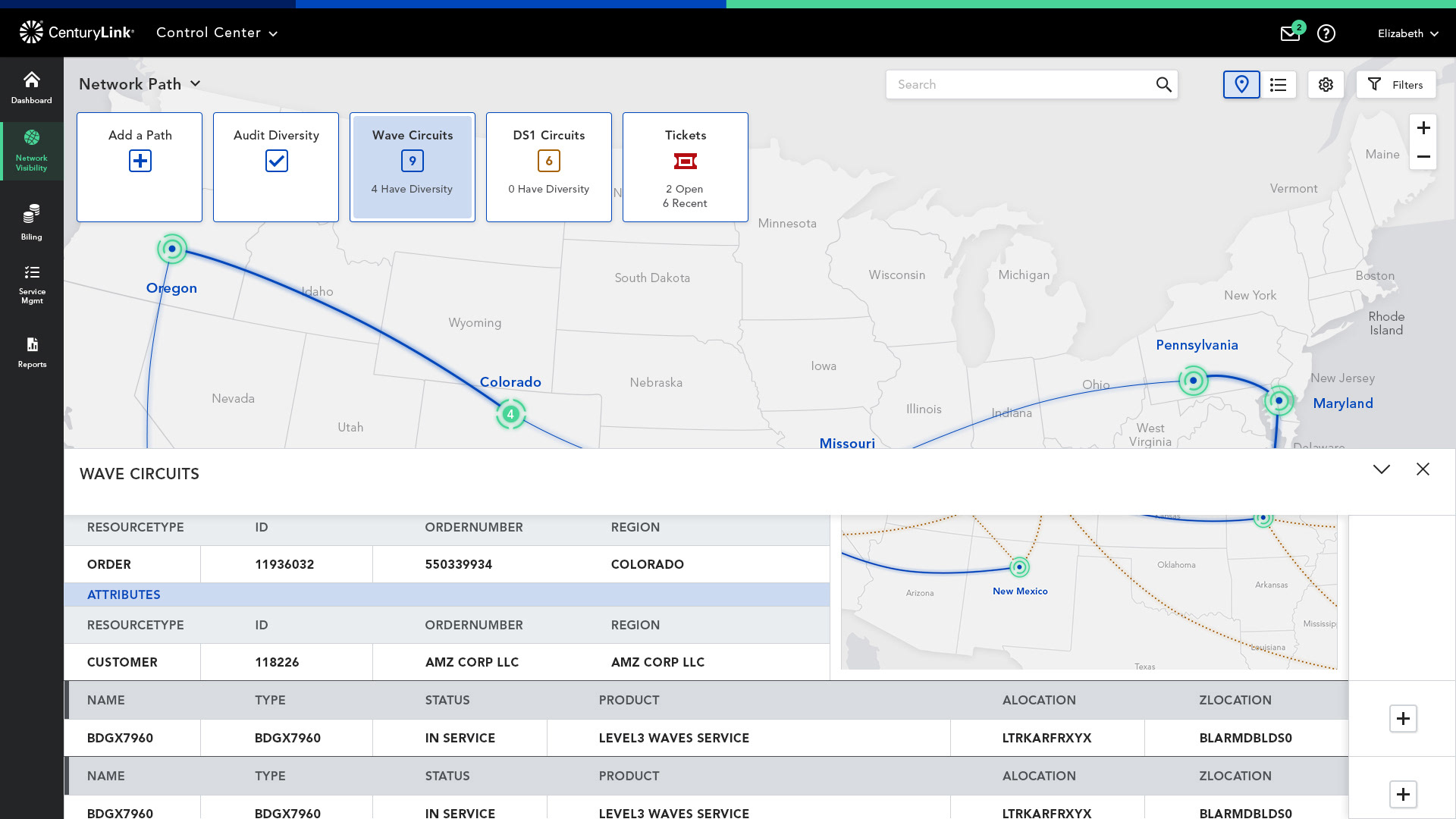Click LEVEL3 WAVES SERVICE in first row
This screenshot has height=819, width=1456.
point(674,738)
